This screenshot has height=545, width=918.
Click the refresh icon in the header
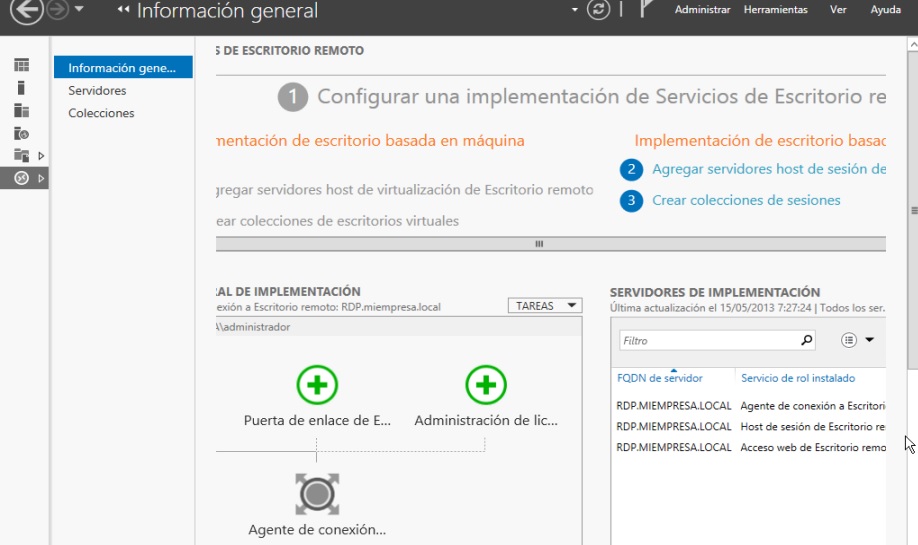[598, 9]
